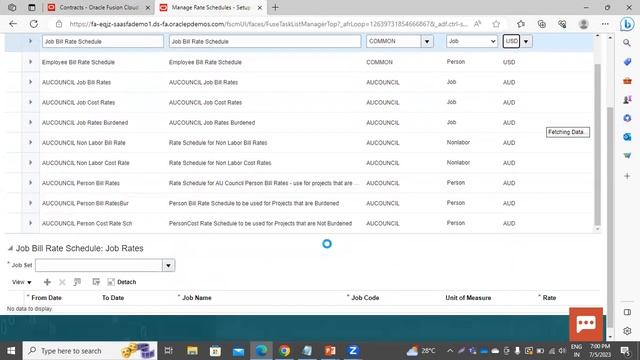Screen dimensions: 640x360
Task: Click the Job Code column header
Action: click(x=365, y=298)
